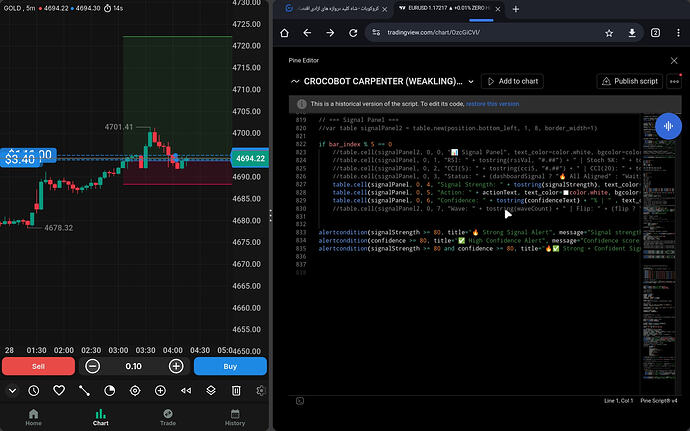690x431 pixels.
Task: Open the Pine console icon at bottom-left
Action: coord(300,401)
